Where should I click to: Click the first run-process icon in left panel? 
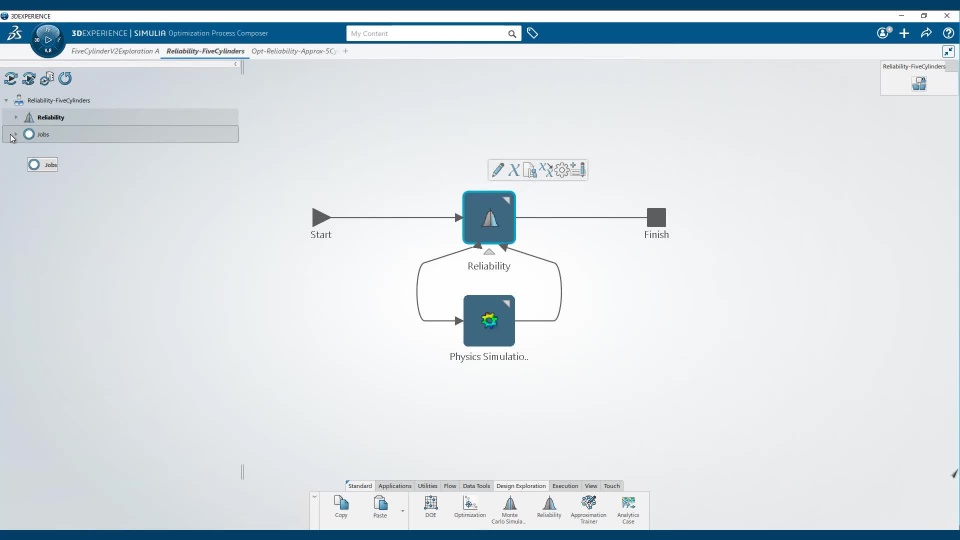pyautogui.click(x=11, y=78)
